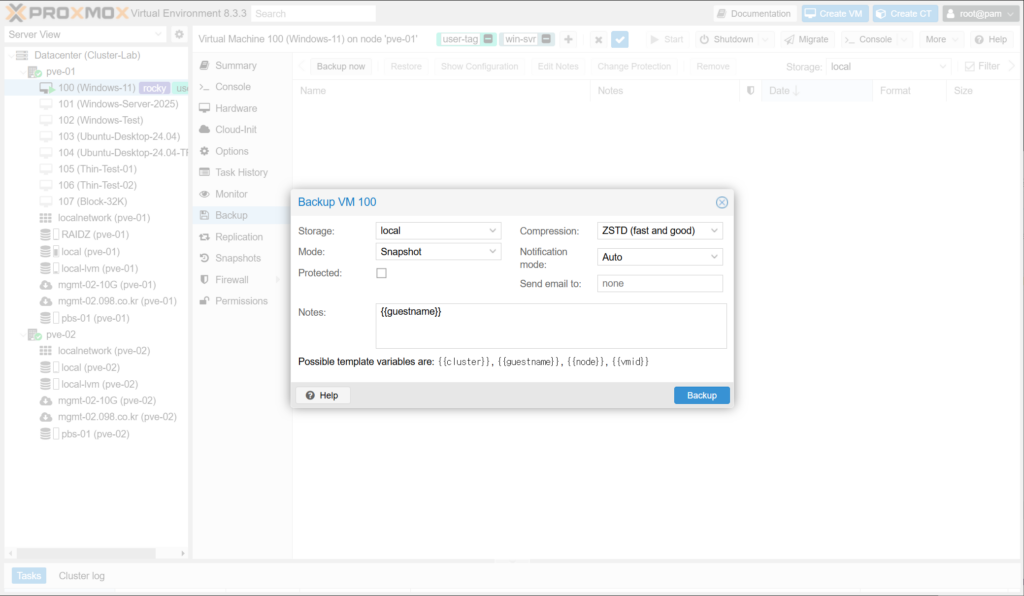Click into the Notes text area
Image resolution: width=1024 pixels, height=596 pixels.
pos(550,326)
